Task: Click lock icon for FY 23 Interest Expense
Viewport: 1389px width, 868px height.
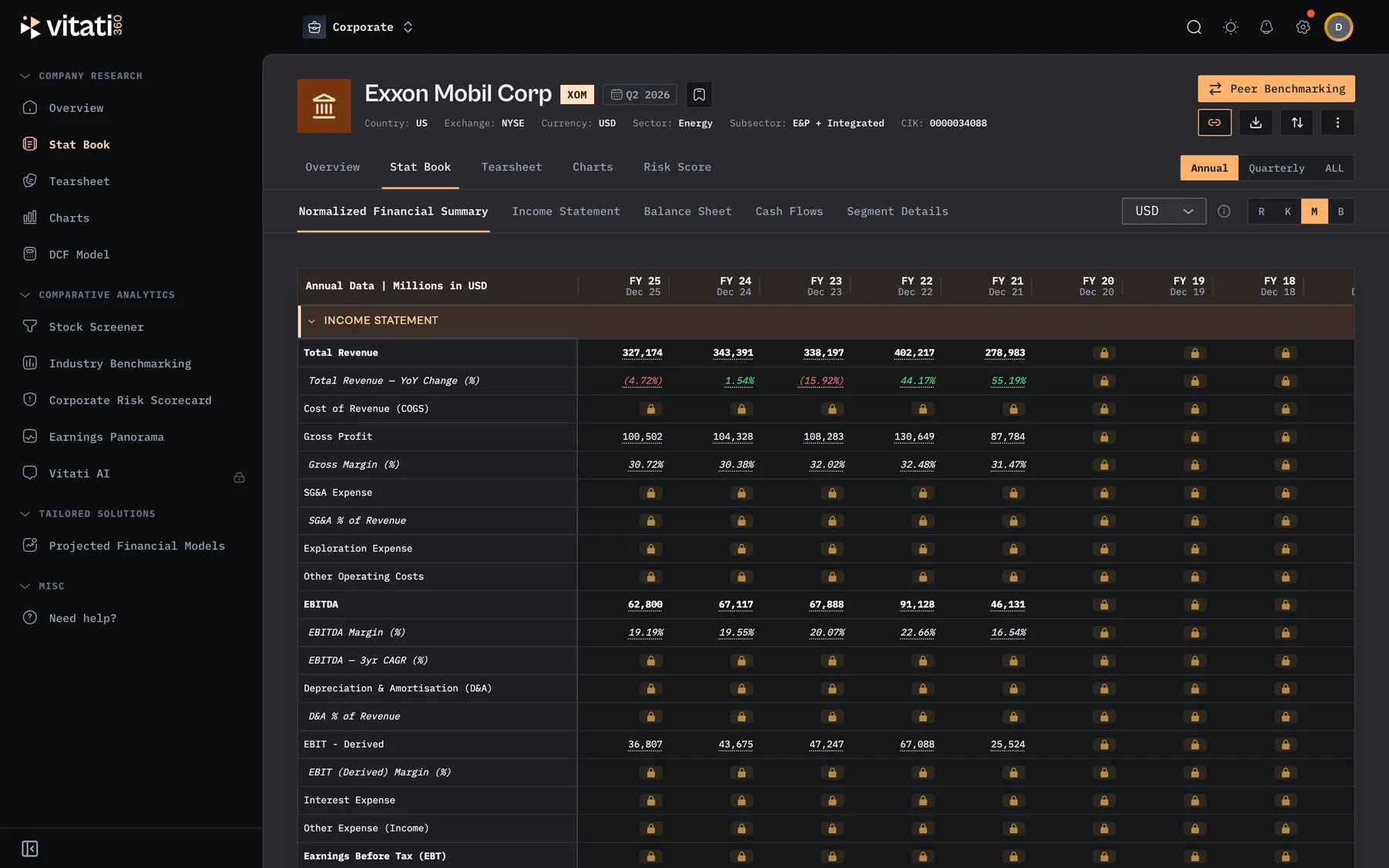Action: [x=832, y=800]
